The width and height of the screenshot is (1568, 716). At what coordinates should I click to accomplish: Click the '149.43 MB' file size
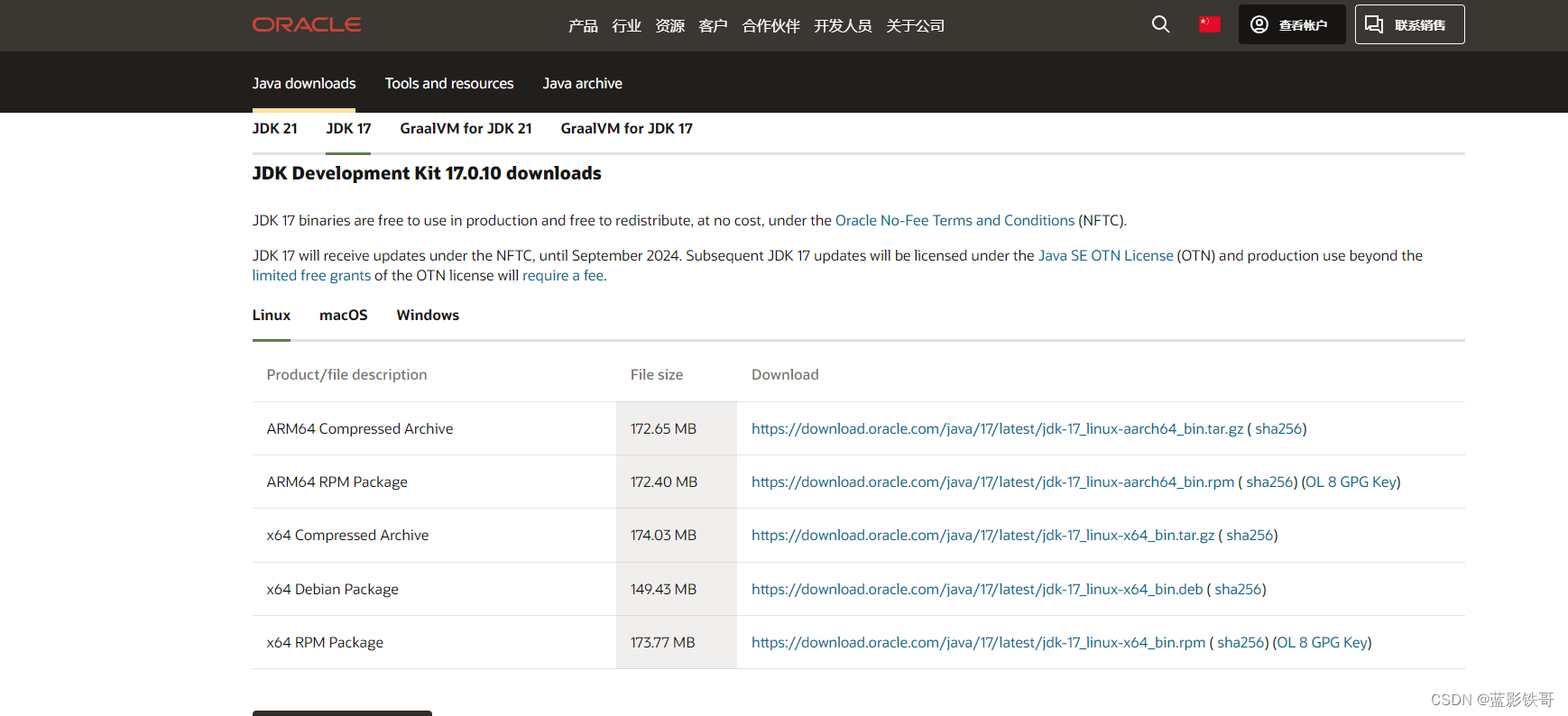[663, 589]
